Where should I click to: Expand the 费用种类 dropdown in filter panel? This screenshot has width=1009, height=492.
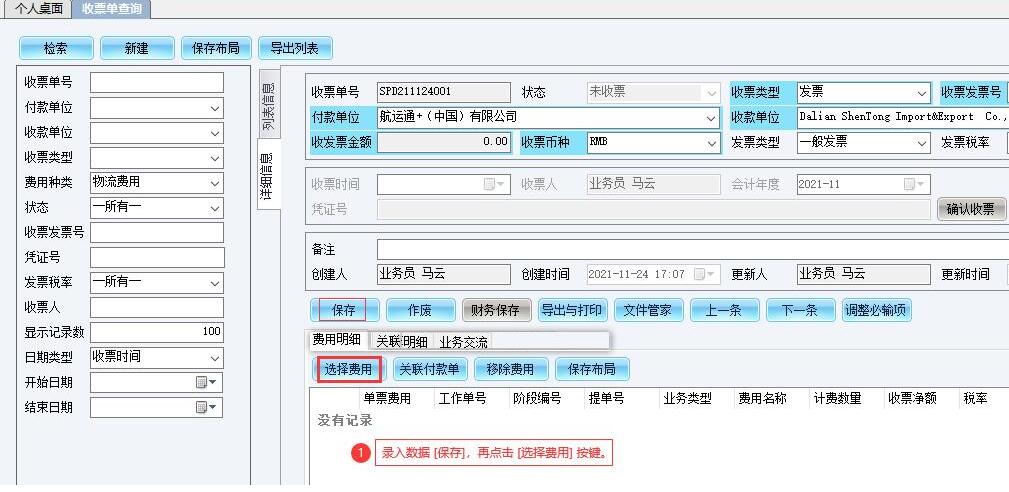[215, 182]
